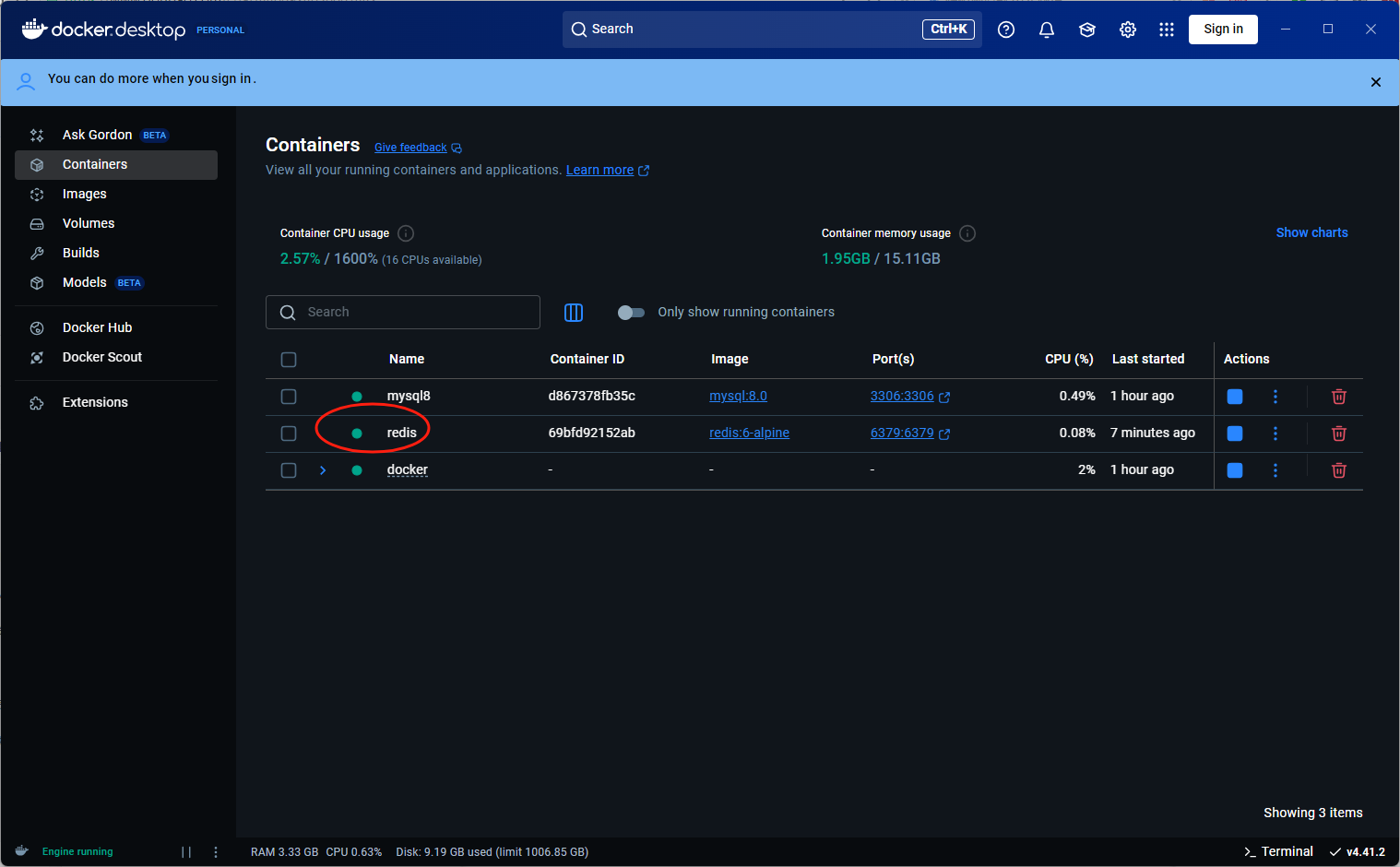The height and width of the screenshot is (867, 1400).
Task: Open more actions menu for mysql8
Action: tap(1275, 397)
